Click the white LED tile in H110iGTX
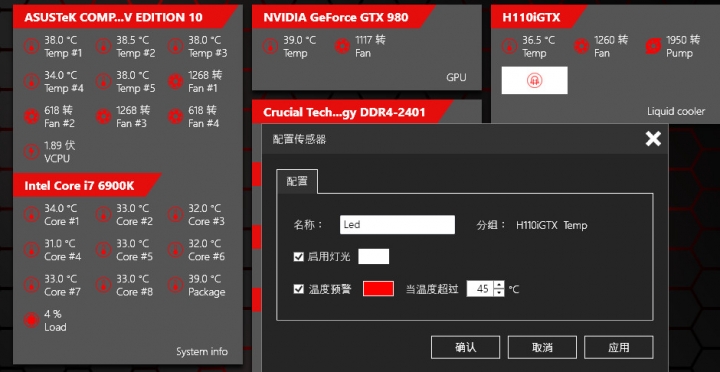The width and height of the screenshot is (720, 372). pyautogui.click(x=534, y=80)
